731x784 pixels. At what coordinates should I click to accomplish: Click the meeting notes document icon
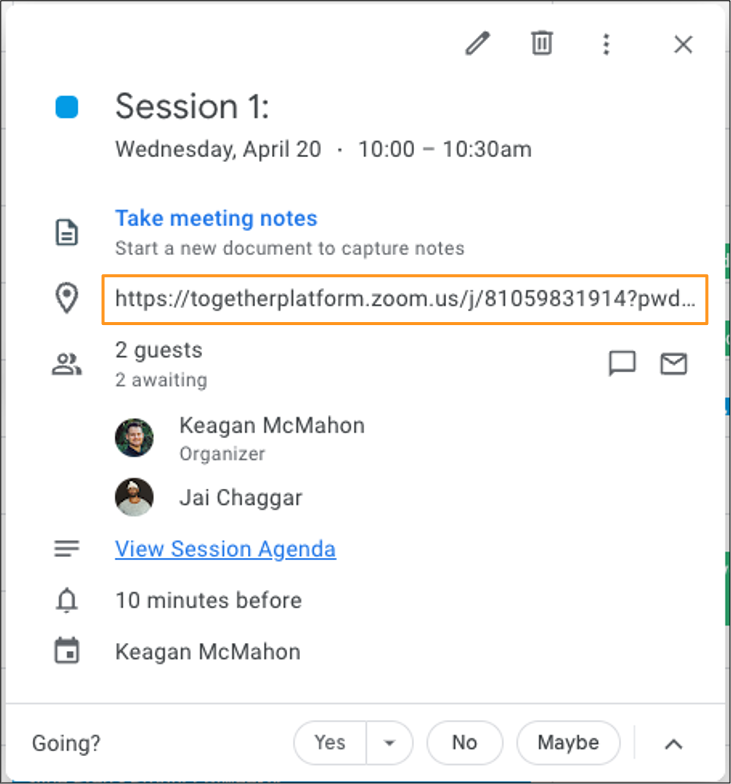[67, 233]
